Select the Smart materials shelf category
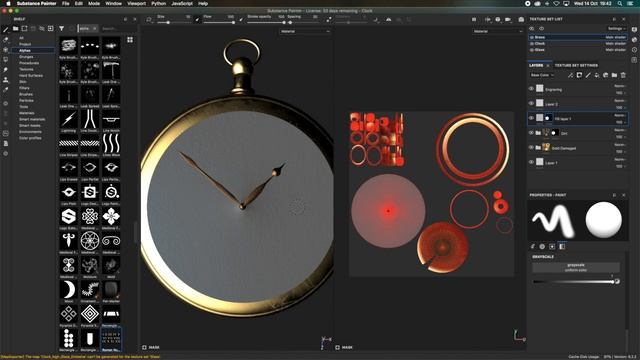This screenshot has width=640, height=360. 32,119
